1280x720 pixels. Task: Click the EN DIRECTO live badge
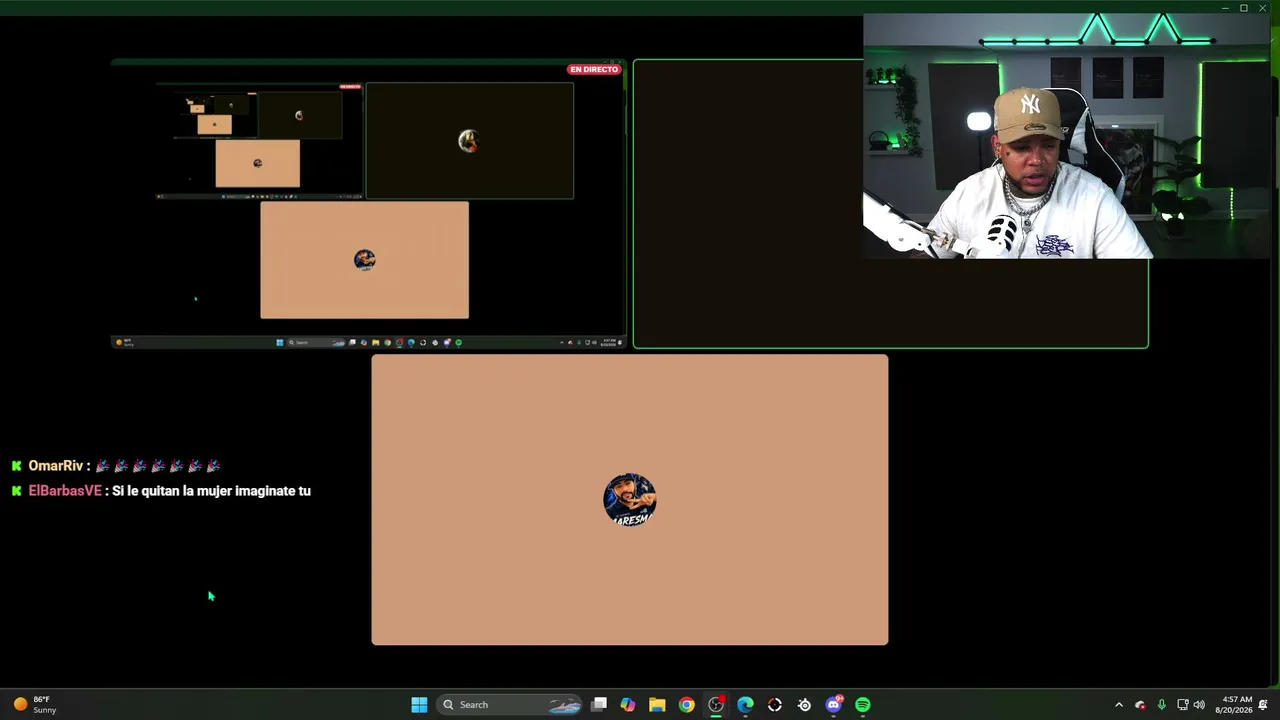point(594,70)
